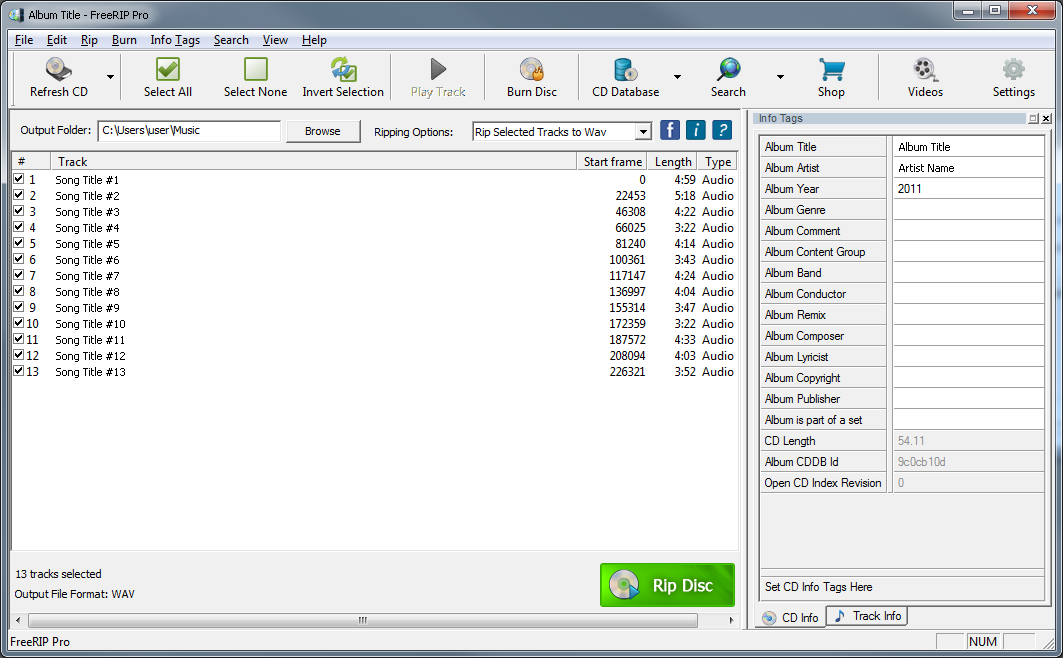
Task: Open the File menu
Action: 24,40
